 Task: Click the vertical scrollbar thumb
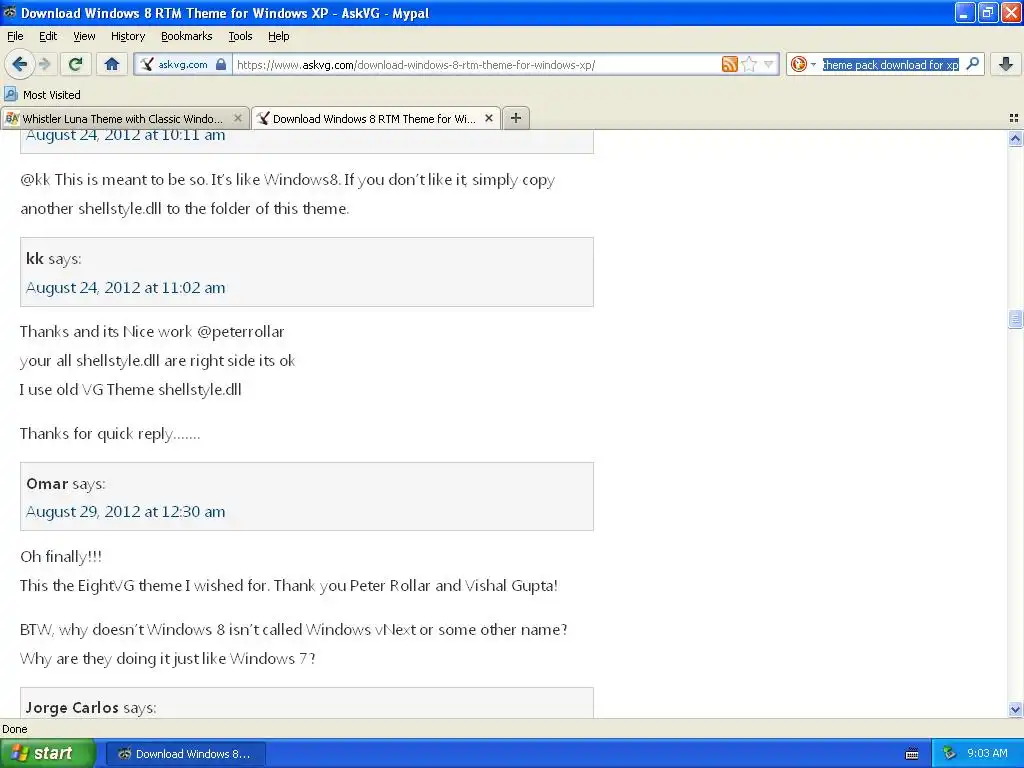click(1015, 319)
